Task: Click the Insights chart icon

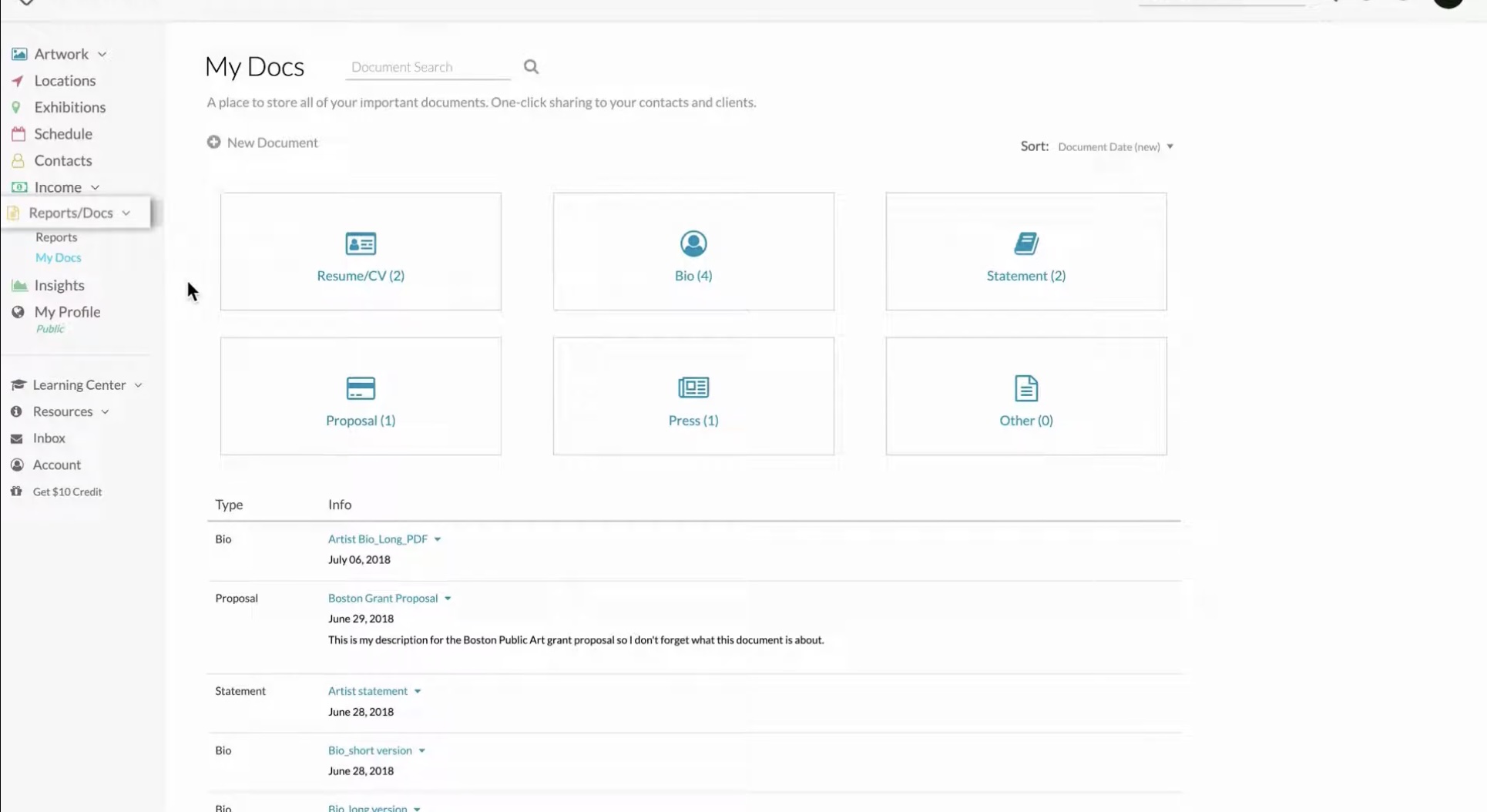Action: pos(19,285)
